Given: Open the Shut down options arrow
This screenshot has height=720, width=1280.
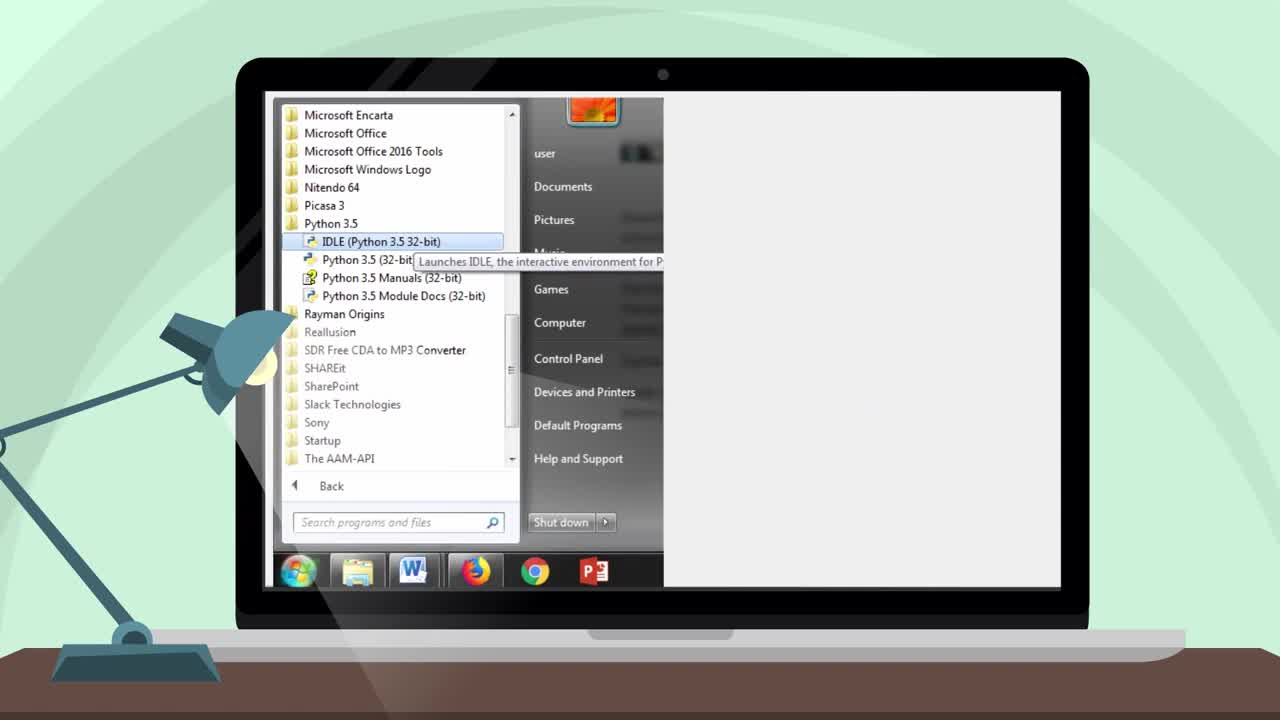Looking at the screenshot, I should [x=606, y=522].
